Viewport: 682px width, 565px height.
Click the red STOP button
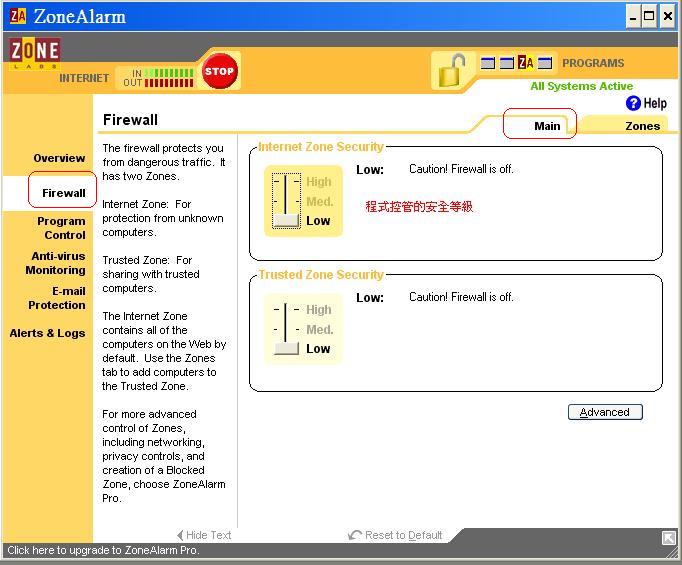tap(220, 71)
